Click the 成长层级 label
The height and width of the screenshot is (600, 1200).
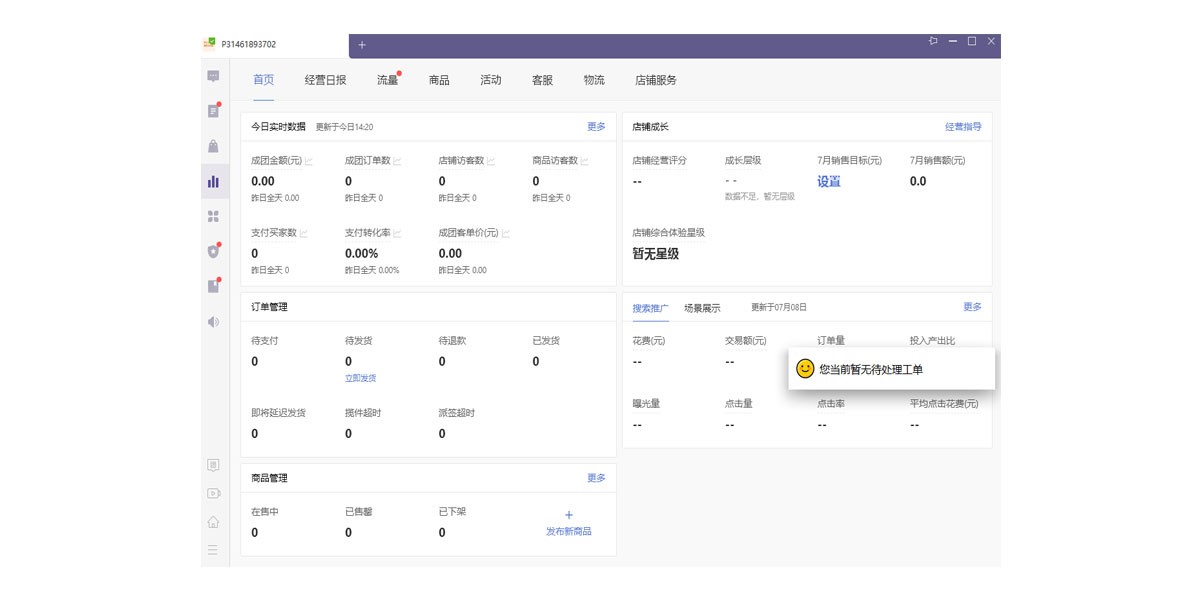pos(743,161)
